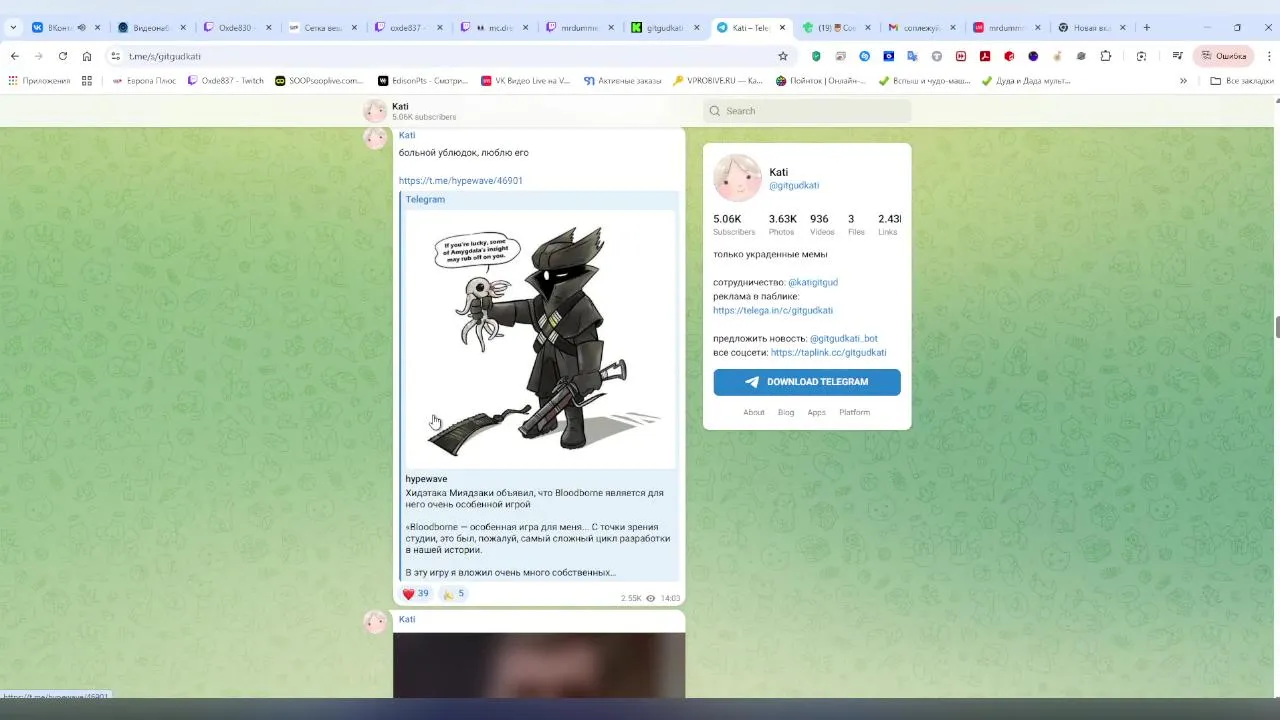
Task: Click the magnifier icon in Telegram search
Action: point(715,111)
